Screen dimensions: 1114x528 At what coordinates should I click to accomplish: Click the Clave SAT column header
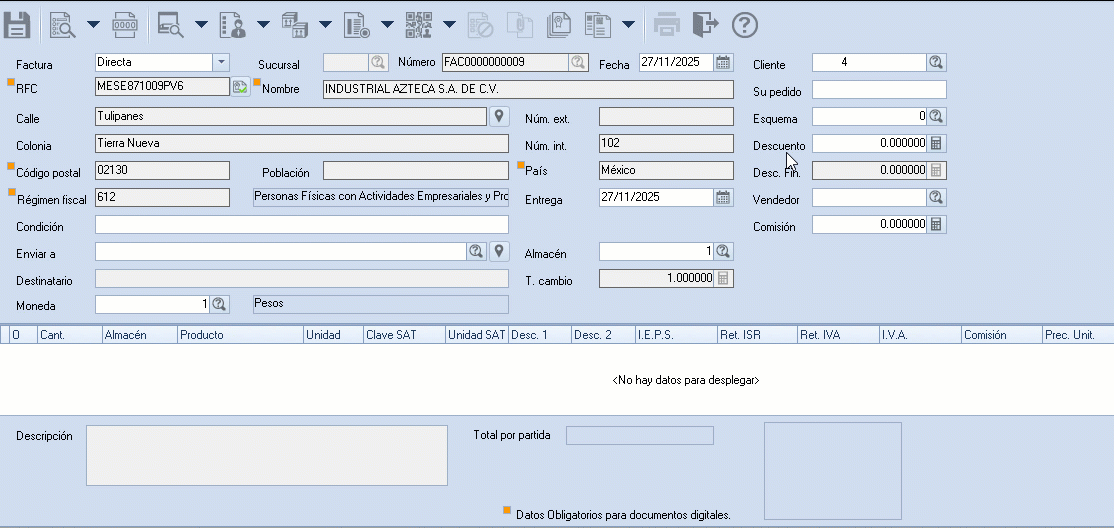point(404,335)
